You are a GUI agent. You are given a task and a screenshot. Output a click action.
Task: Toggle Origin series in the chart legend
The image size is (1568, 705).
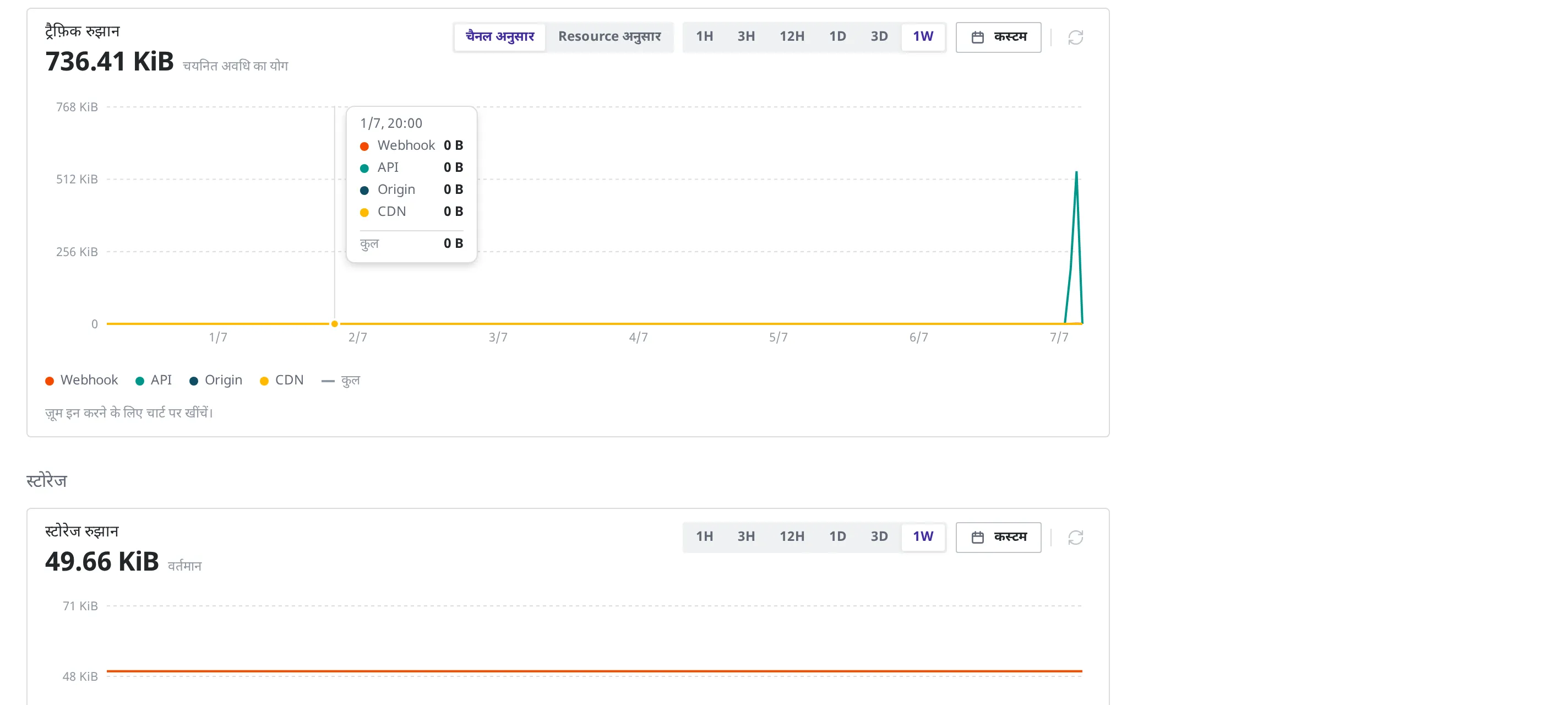pyautogui.click(x=215, y=380)
